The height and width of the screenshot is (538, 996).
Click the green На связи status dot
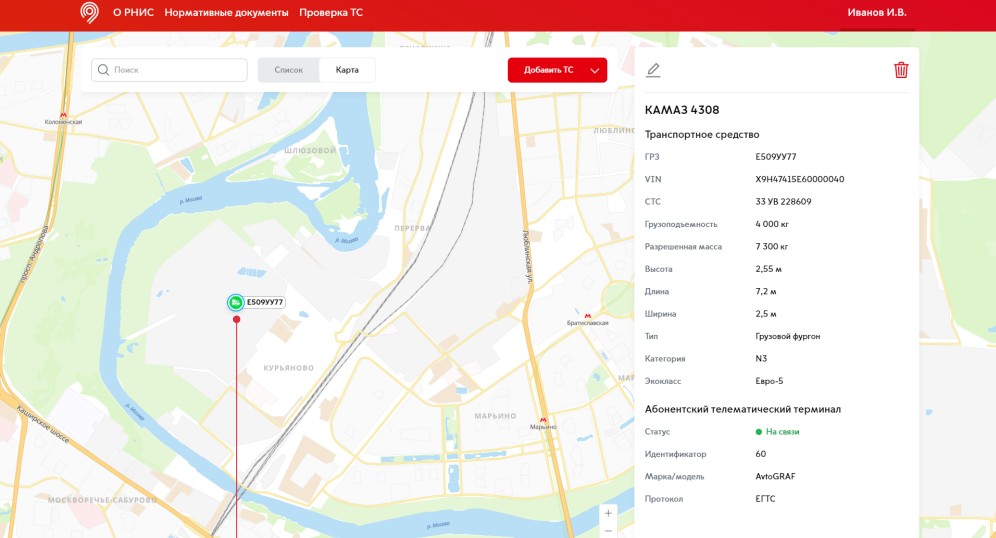coord(758,432)
